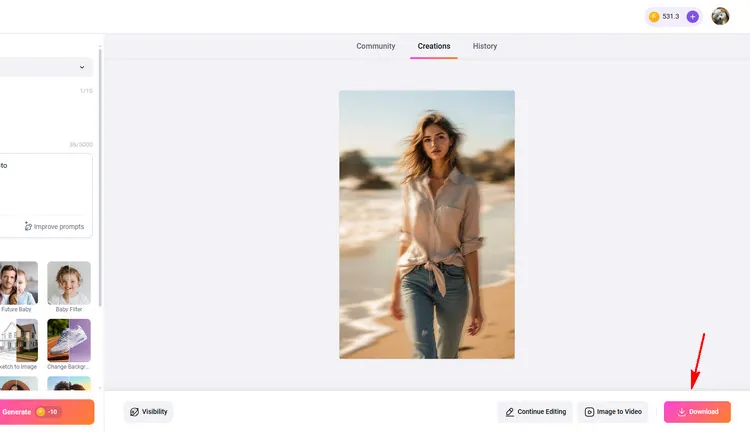
Task: Click the pencil icon on Continue Editing
Action: [510, 412]
